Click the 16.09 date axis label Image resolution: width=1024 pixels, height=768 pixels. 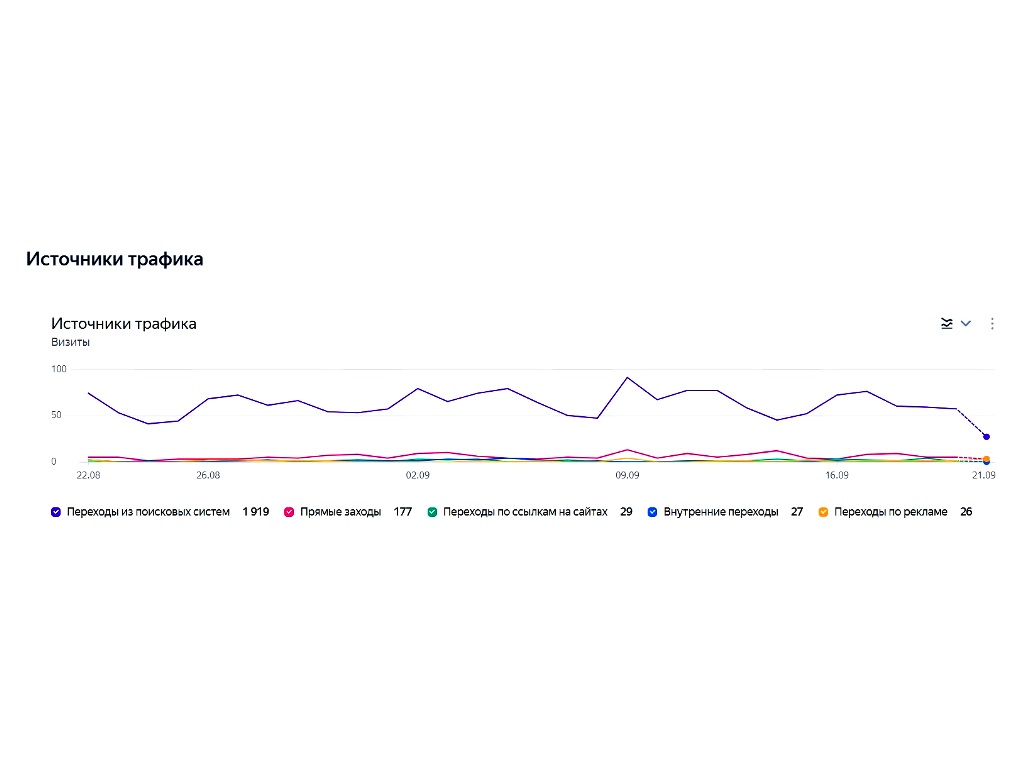click(837, 475)
